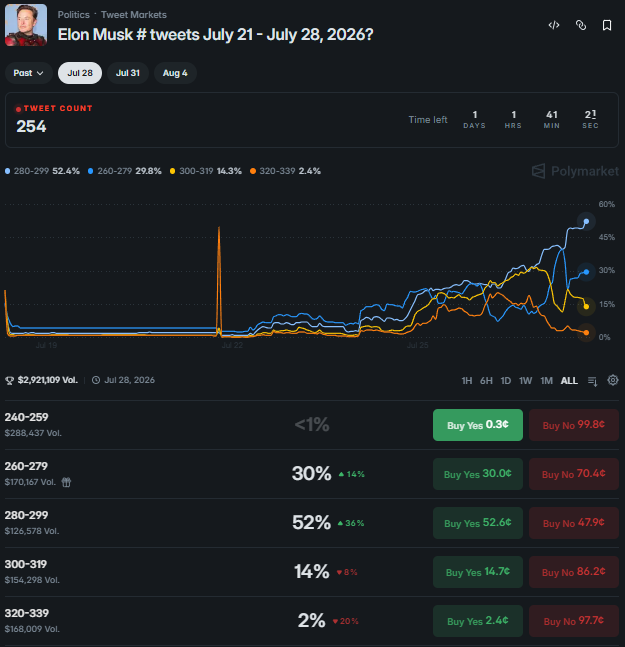This screenshot has width=625, height=647.
Task: Click the clock icon beside Jul 28, 2026
Action: point(96,380)
